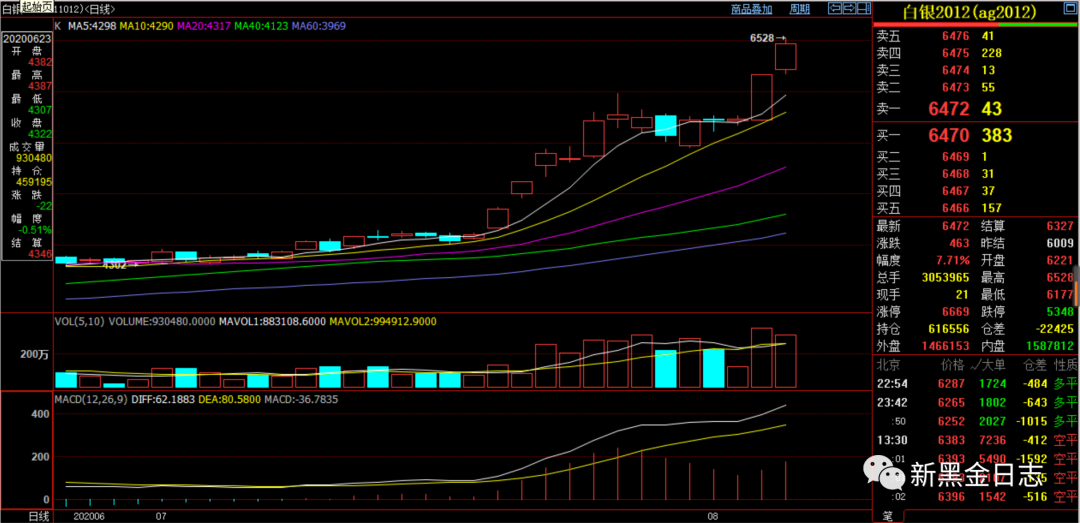Click the 成交量 value 930480
The image size is (1080, 523).
click(x=34, y=158)
